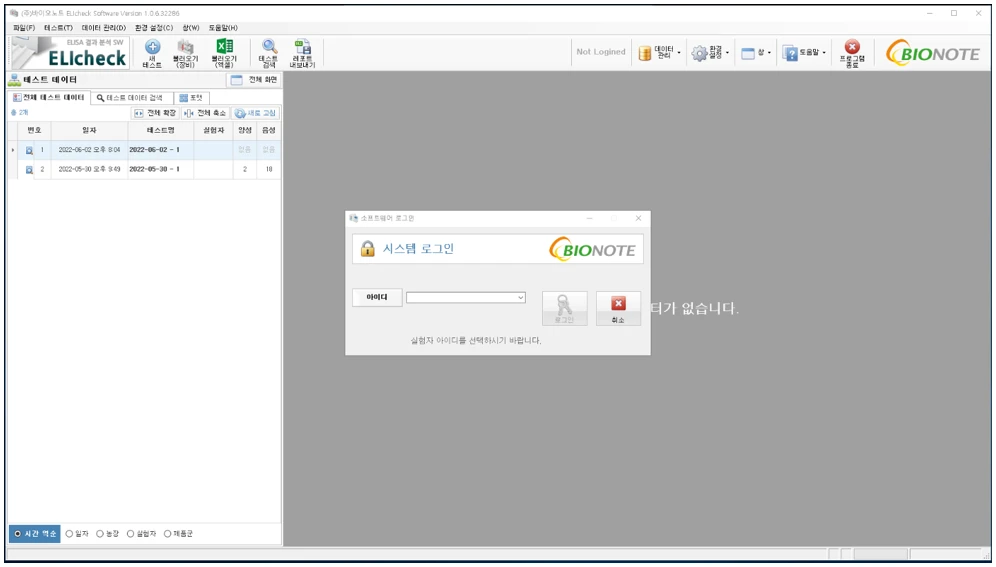
Task: Close the 소프트웨어 로그인 dialog
Action: [x=638, y=218]
